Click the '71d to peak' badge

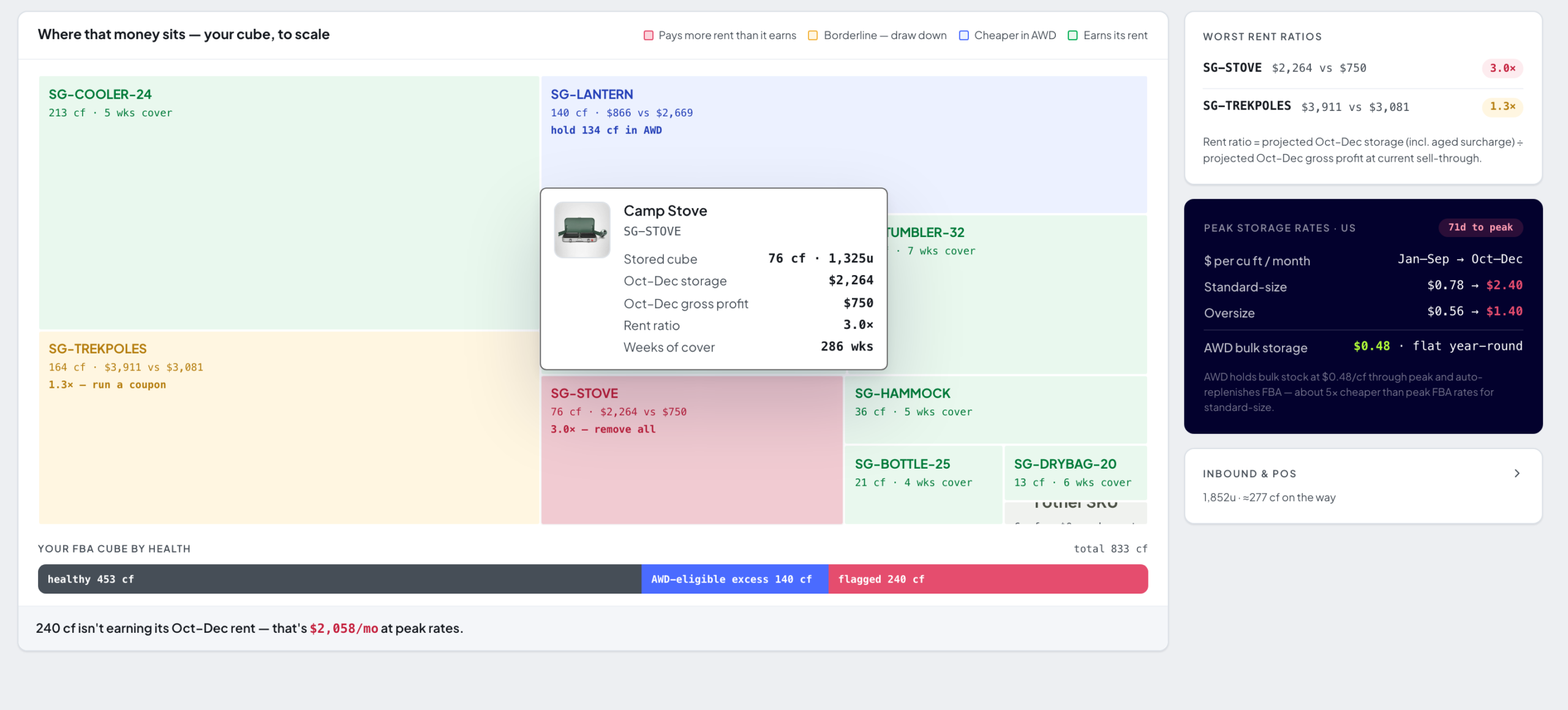(1480, 227)
